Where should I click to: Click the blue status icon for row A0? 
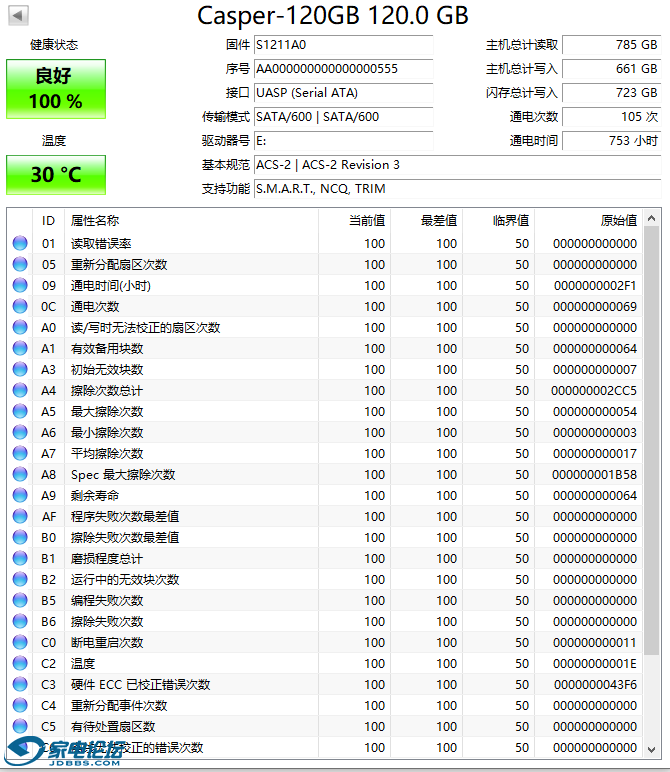[x=20, y=327]
